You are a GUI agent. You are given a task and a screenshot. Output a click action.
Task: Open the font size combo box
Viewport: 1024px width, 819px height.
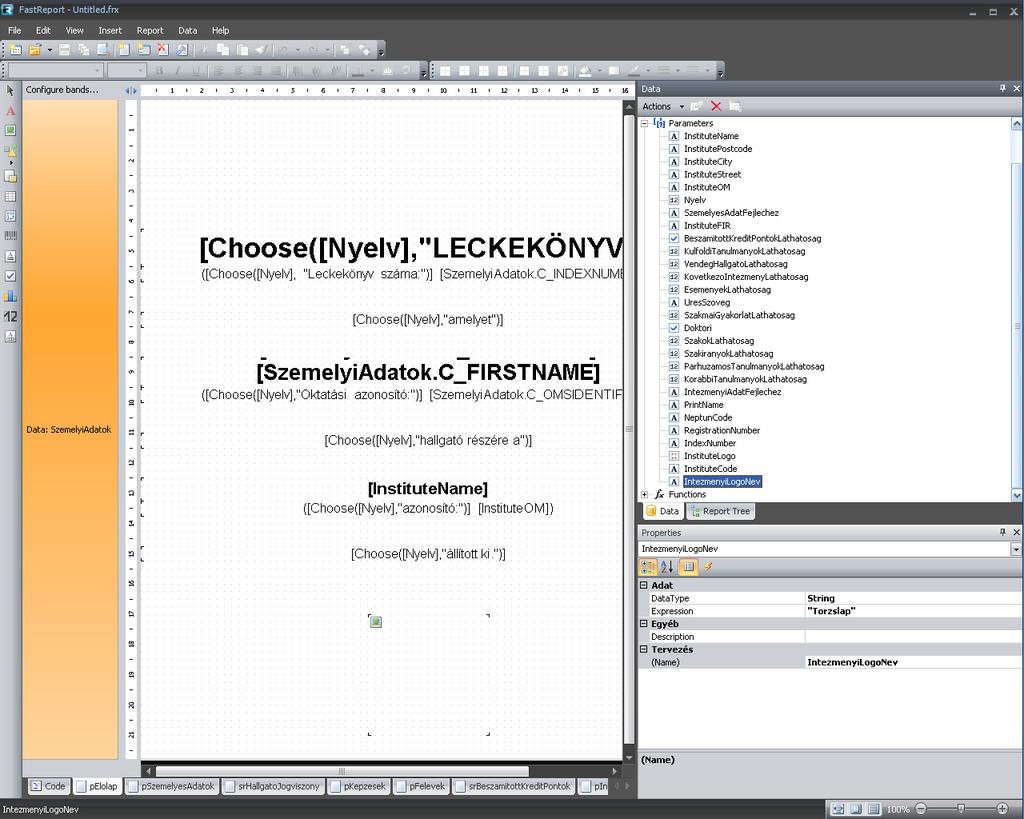click(126, 71)
